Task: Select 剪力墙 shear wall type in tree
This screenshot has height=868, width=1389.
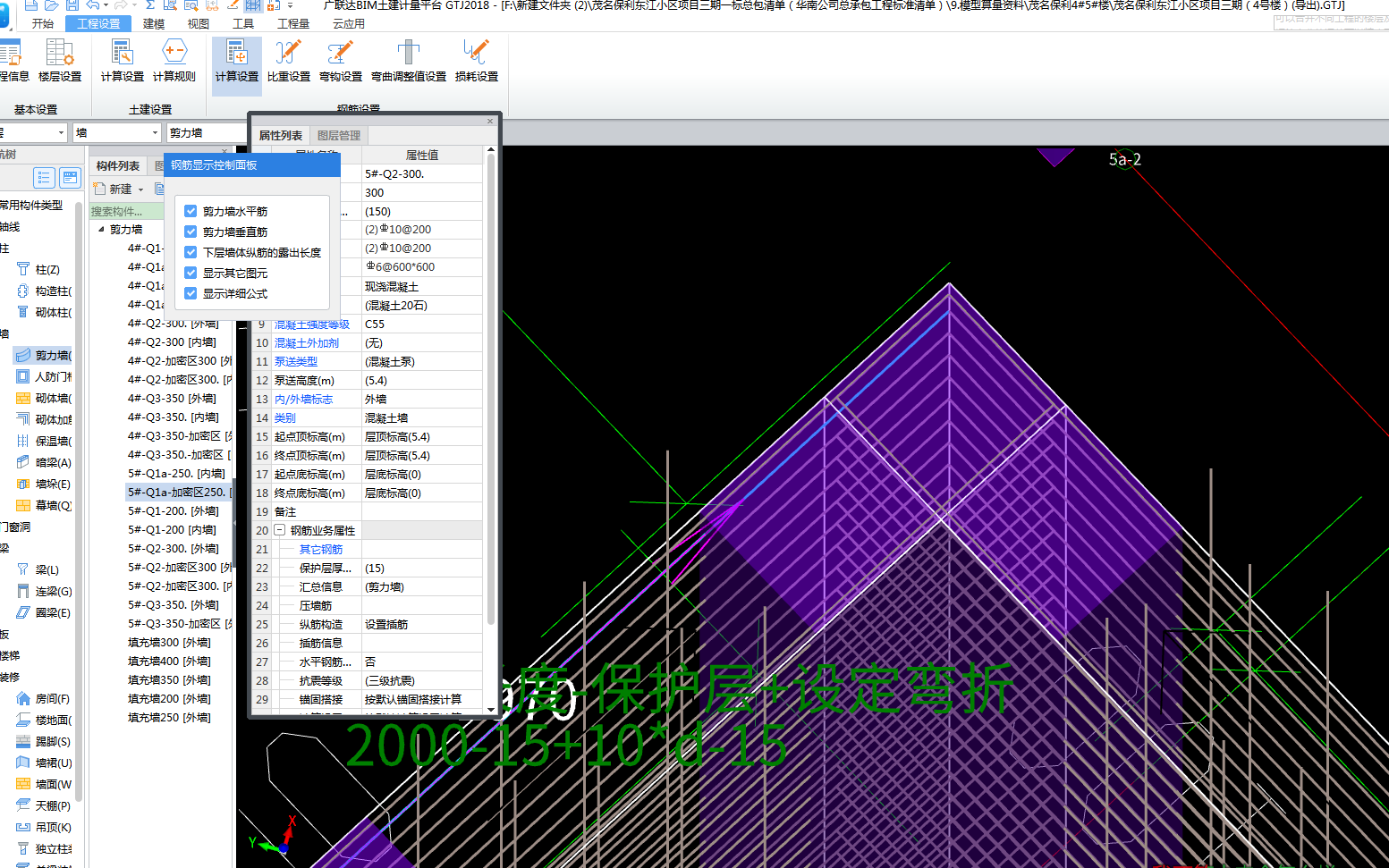Action: tap(45, 355)
